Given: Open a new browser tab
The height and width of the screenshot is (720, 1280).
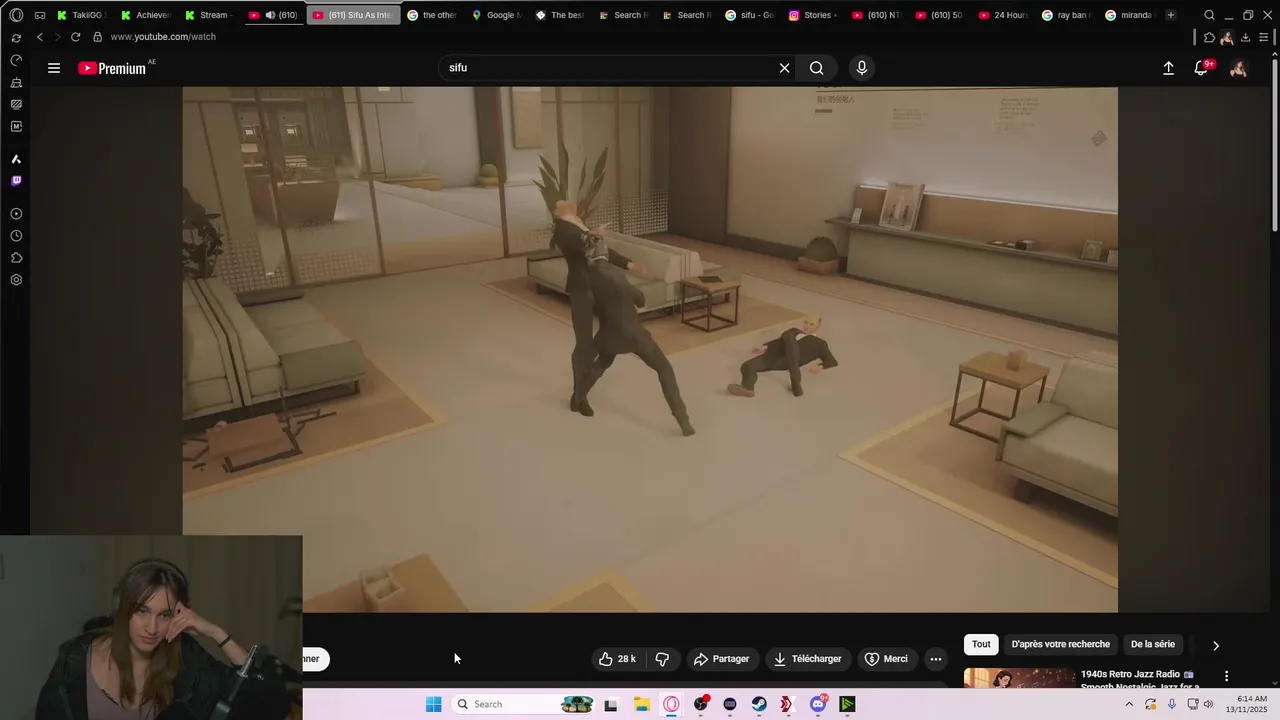Looking at the screenshot, I should pos(1171,15).
